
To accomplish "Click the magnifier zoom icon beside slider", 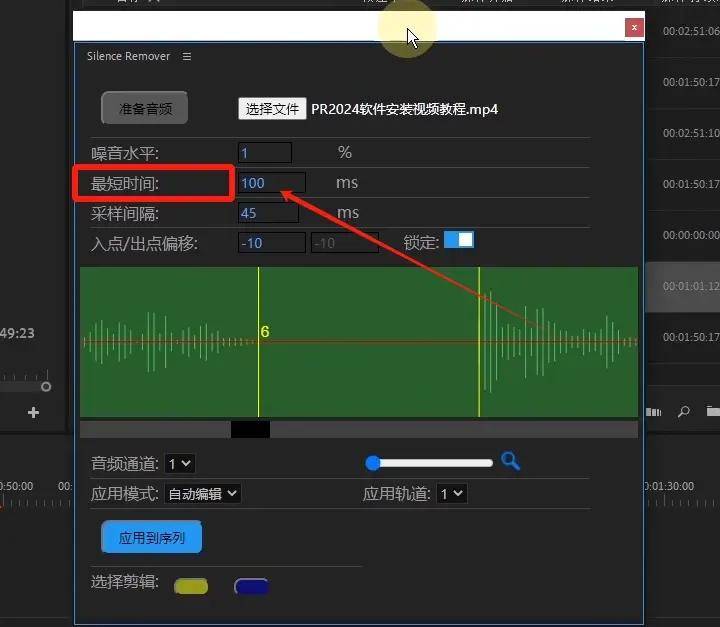I will point(510,461).
